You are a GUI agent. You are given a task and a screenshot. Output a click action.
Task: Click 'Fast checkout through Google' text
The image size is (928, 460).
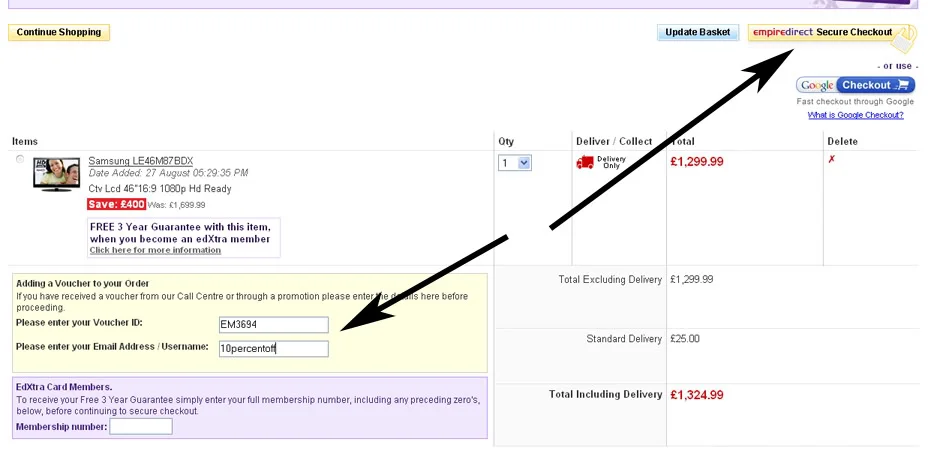(855, 102)
